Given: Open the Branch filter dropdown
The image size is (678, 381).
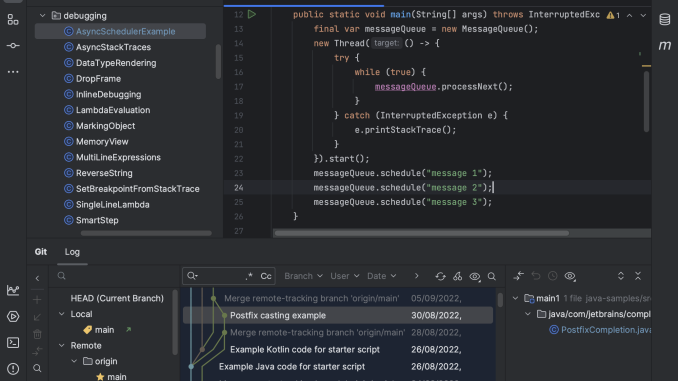Looking at the screenshot, I should pos(303,276).
